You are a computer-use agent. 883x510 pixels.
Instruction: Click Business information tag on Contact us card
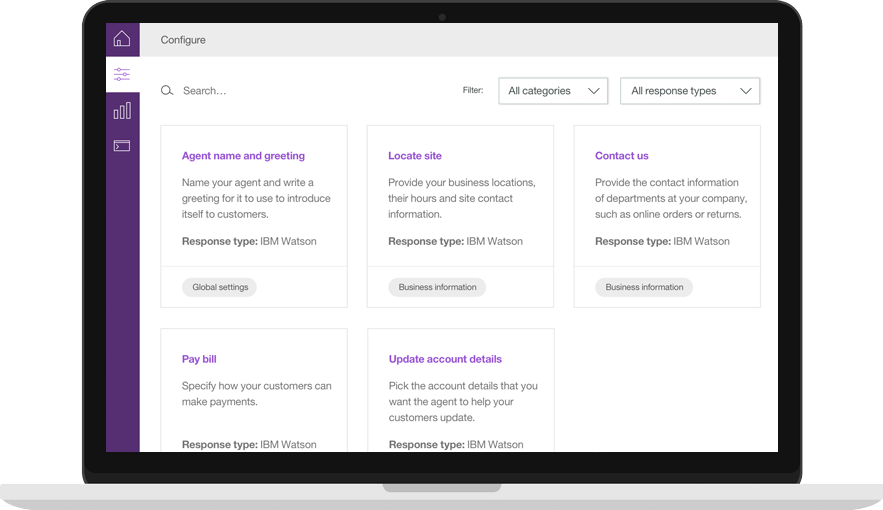click(x=644, y=287)
